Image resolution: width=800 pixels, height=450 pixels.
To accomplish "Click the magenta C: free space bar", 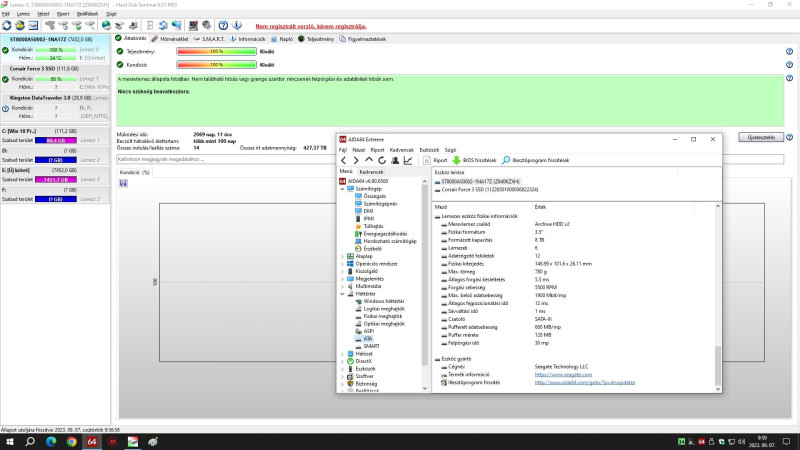I will [56, 140].
